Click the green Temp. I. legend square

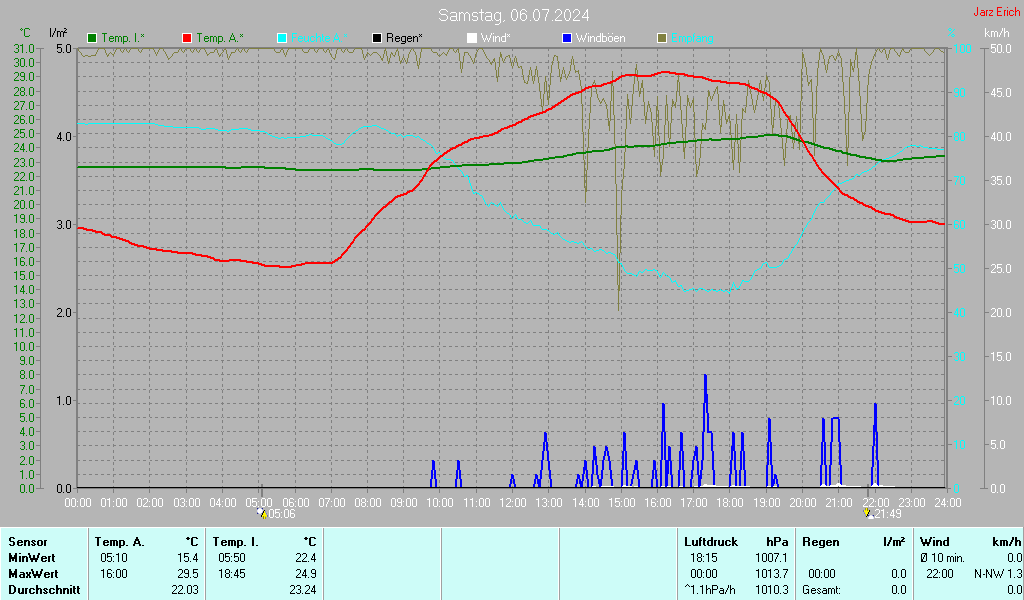(93, 38)
